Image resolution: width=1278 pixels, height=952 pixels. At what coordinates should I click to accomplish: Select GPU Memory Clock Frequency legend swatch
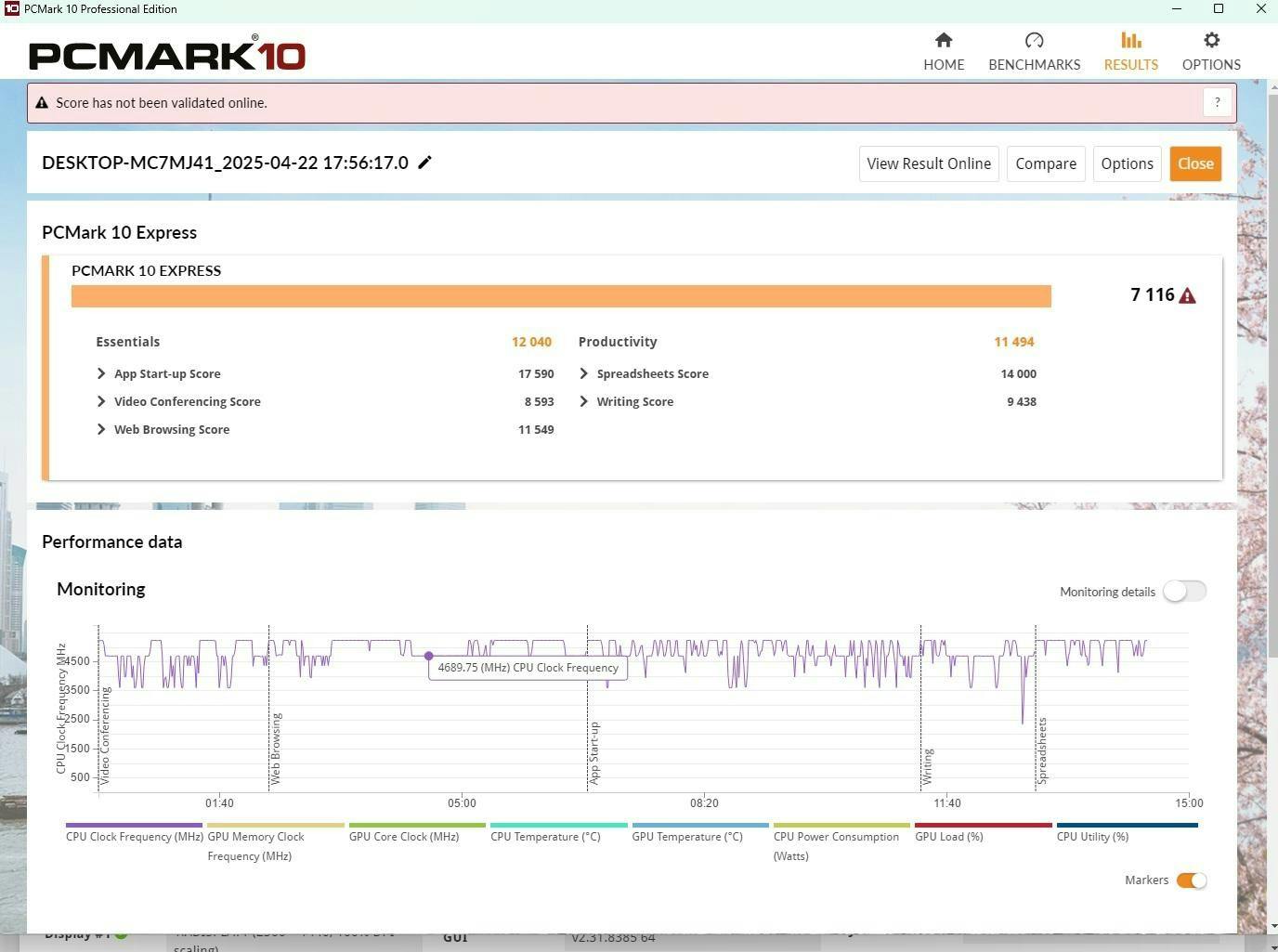tap(276, 825)
